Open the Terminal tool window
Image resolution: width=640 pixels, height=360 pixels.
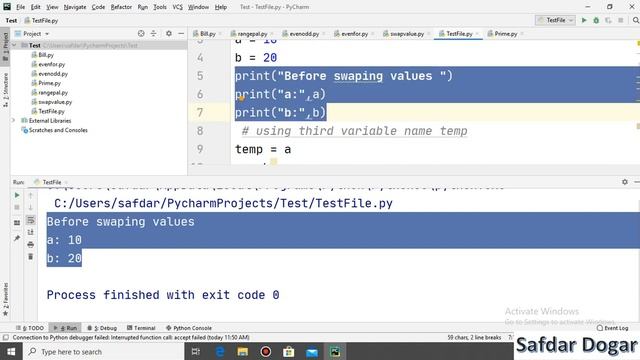pos(141,328)
